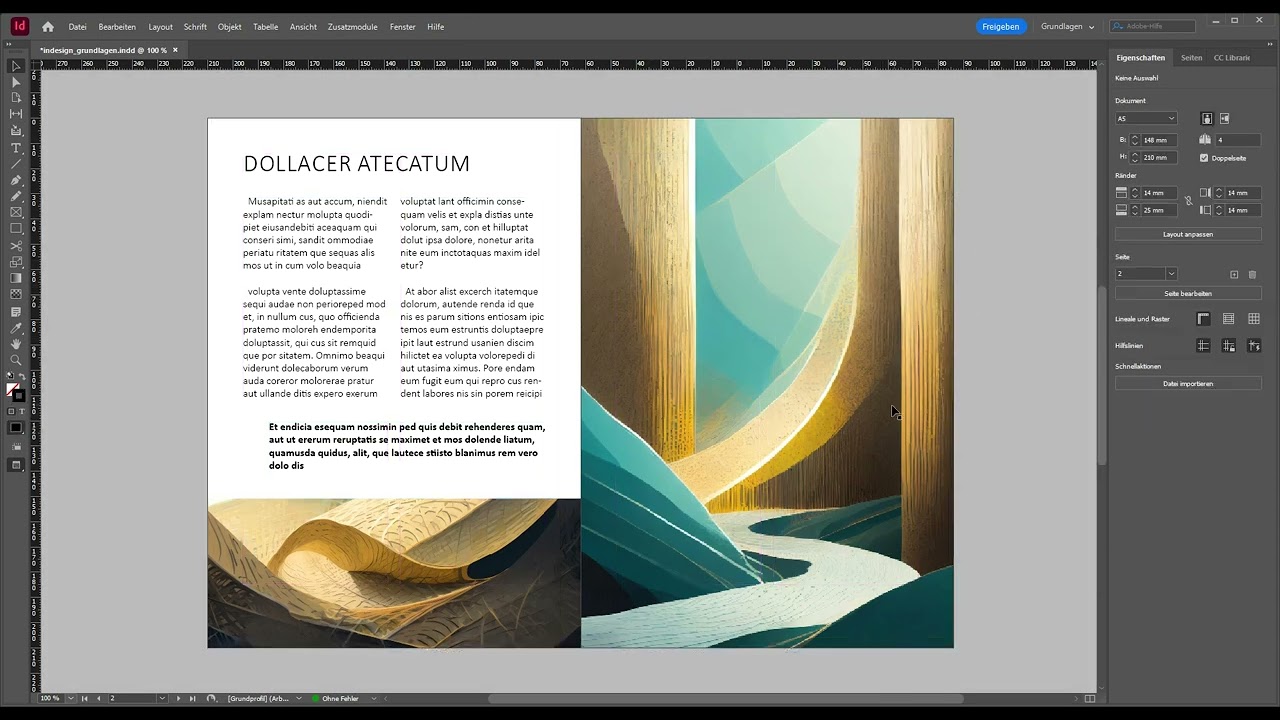Select the Direct Selection tool
1280x720 pixels.
click(x=16, y=82)
